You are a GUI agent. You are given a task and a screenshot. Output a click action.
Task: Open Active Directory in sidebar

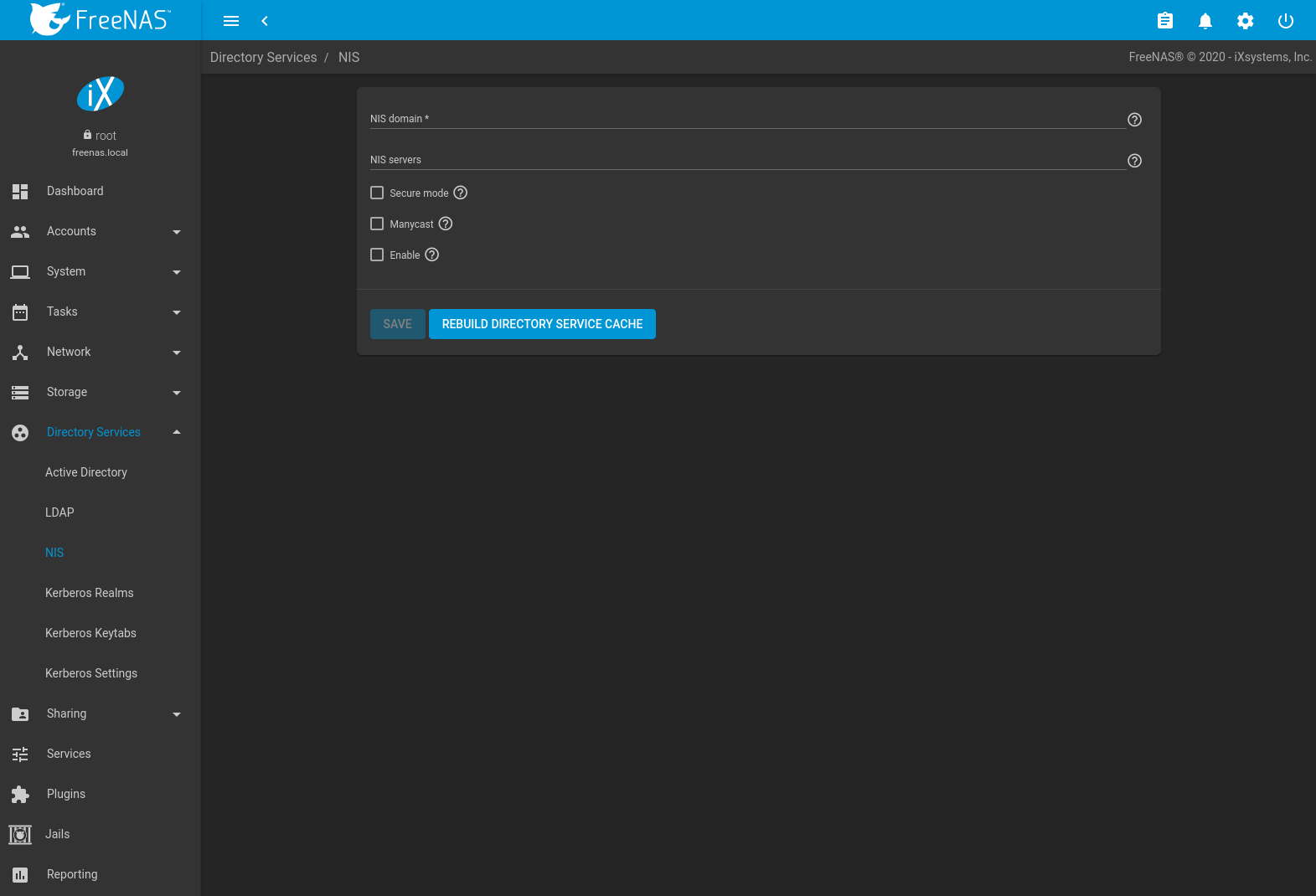[86, 472]
